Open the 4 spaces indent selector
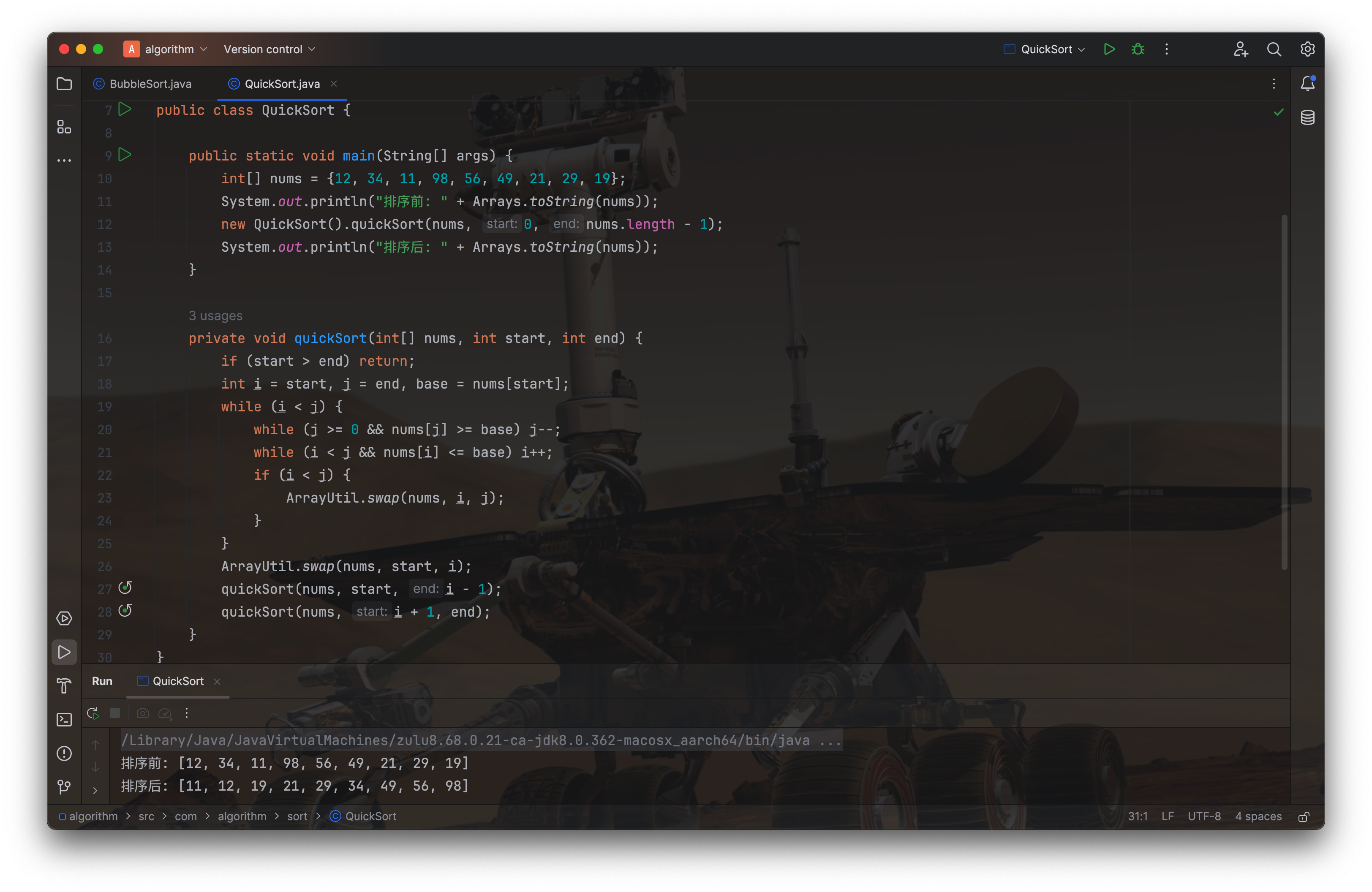 click(x=1258, y=816)
